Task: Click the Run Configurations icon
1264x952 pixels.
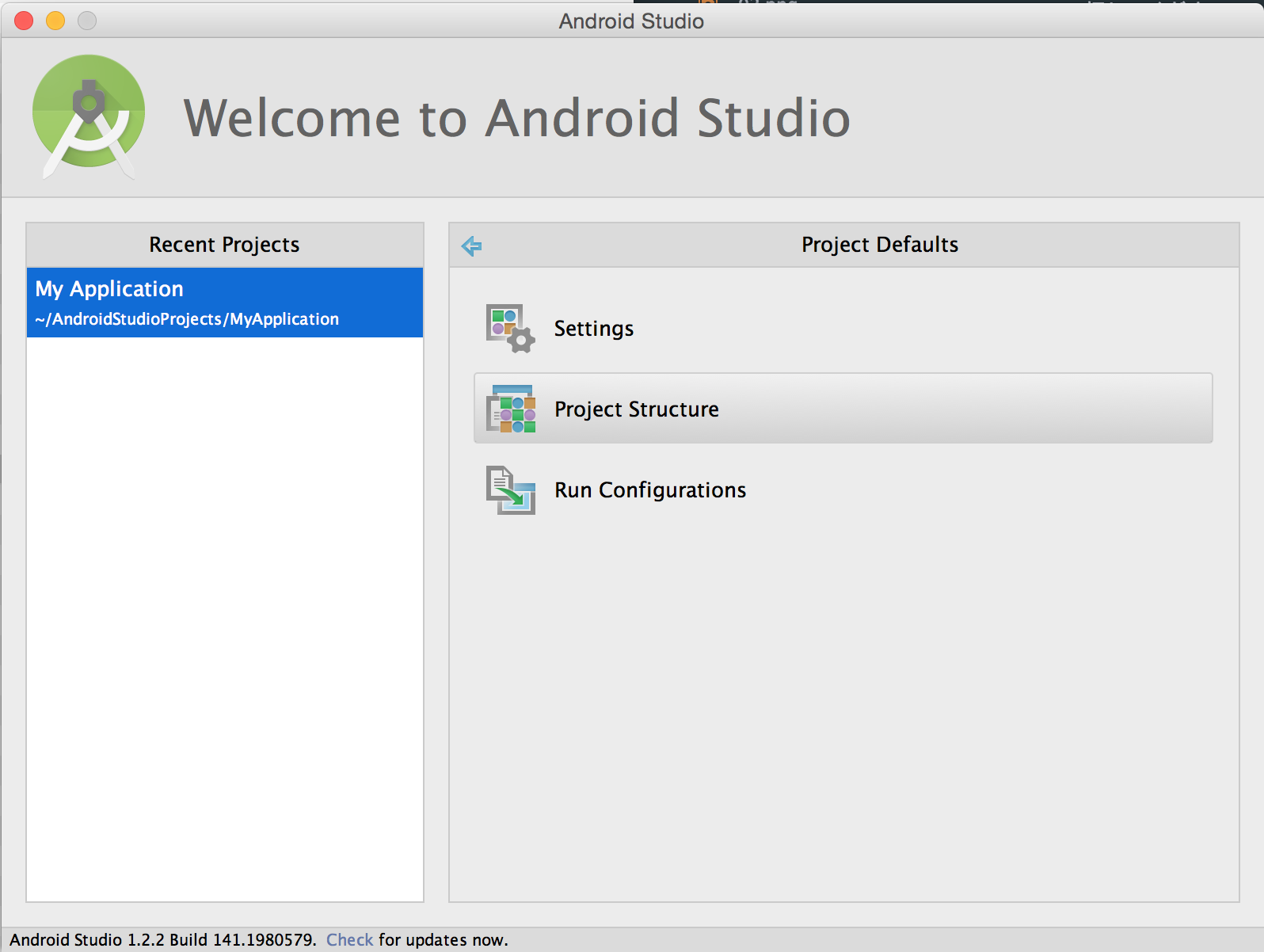Action: [x=510, y=489]
